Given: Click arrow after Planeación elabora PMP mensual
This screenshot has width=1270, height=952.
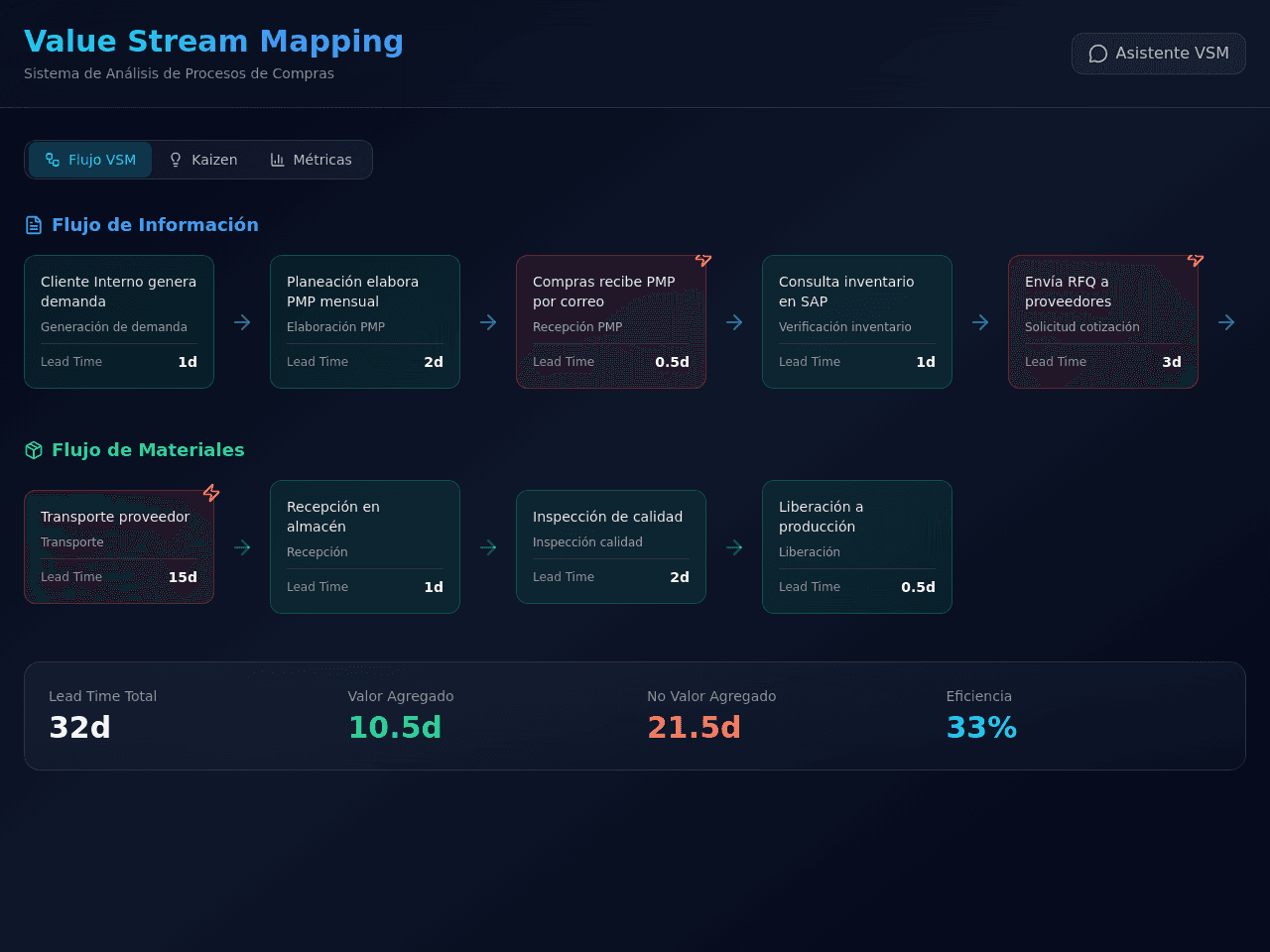Looking at the screenshot, I should point(488,322).
